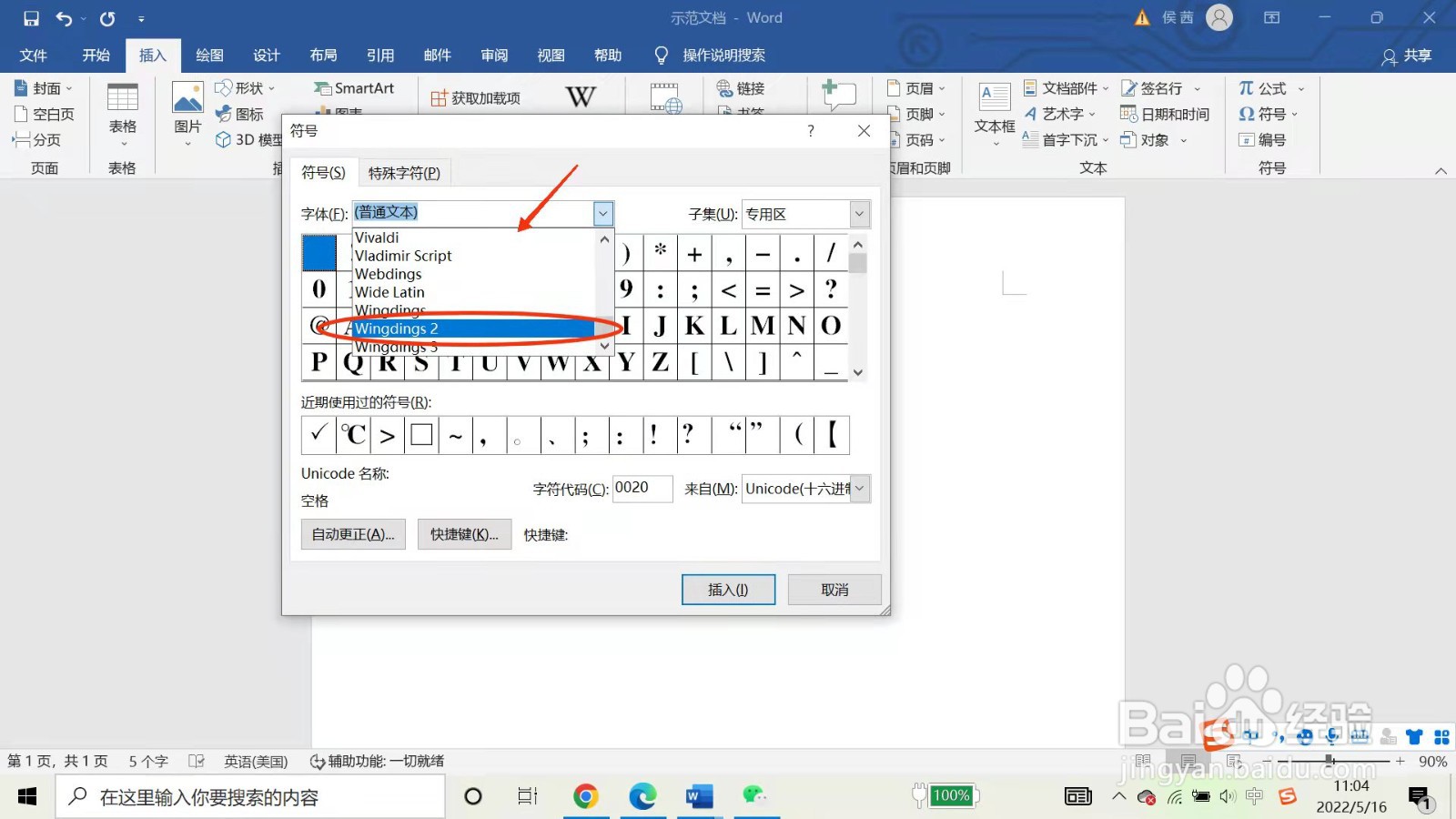Screen dimensions: 1456x819
Task: Choose Webdings from the font list
Action: 473,274
